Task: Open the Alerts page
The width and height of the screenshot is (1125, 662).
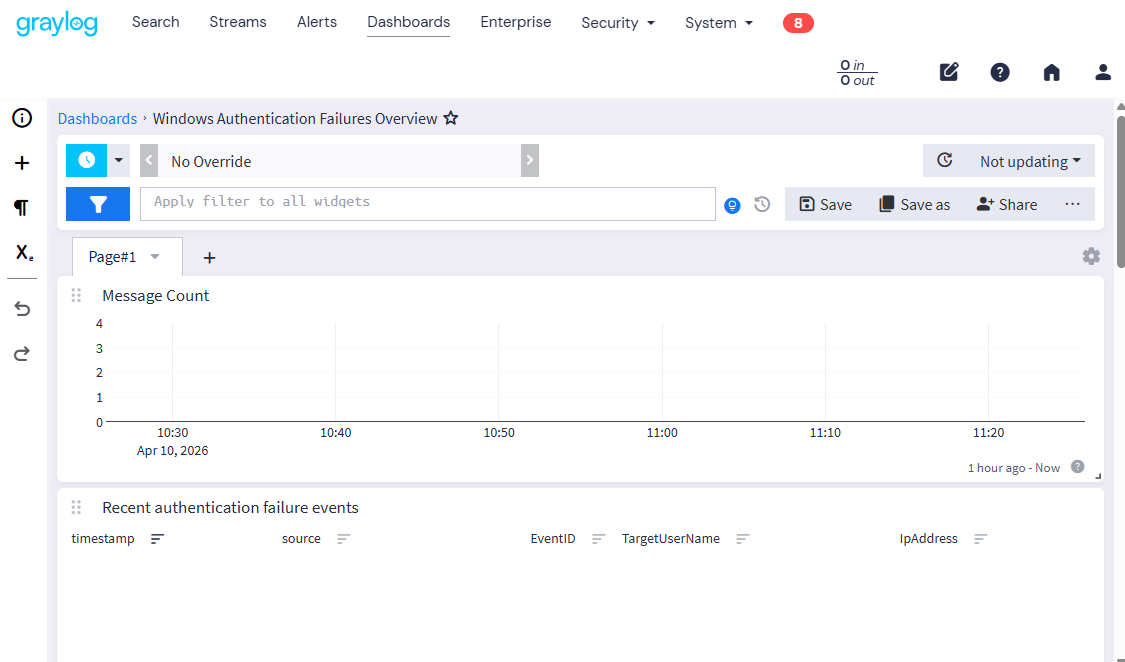Action: pos(316,22)
